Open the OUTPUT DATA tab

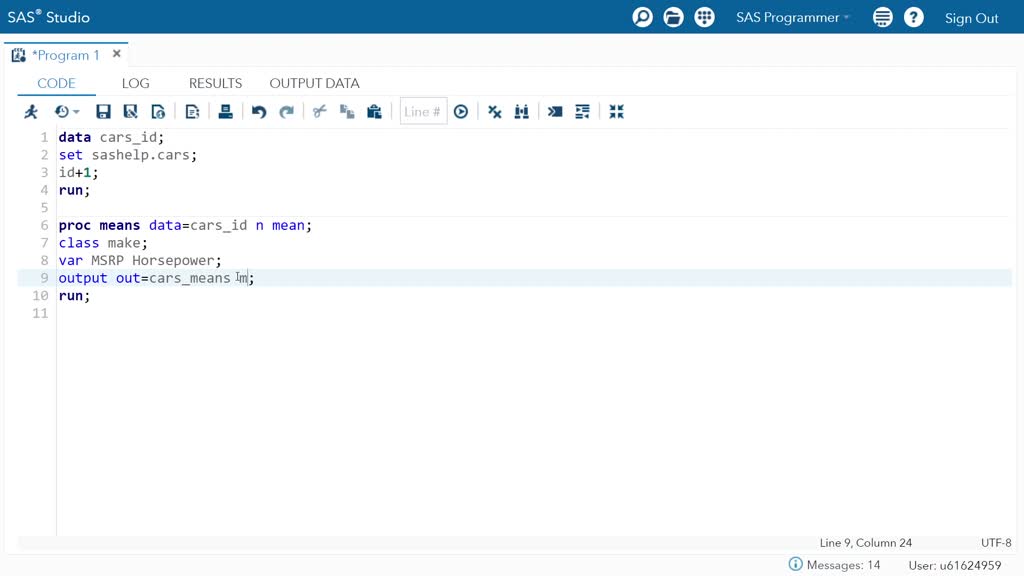click(x=314, y=83)
